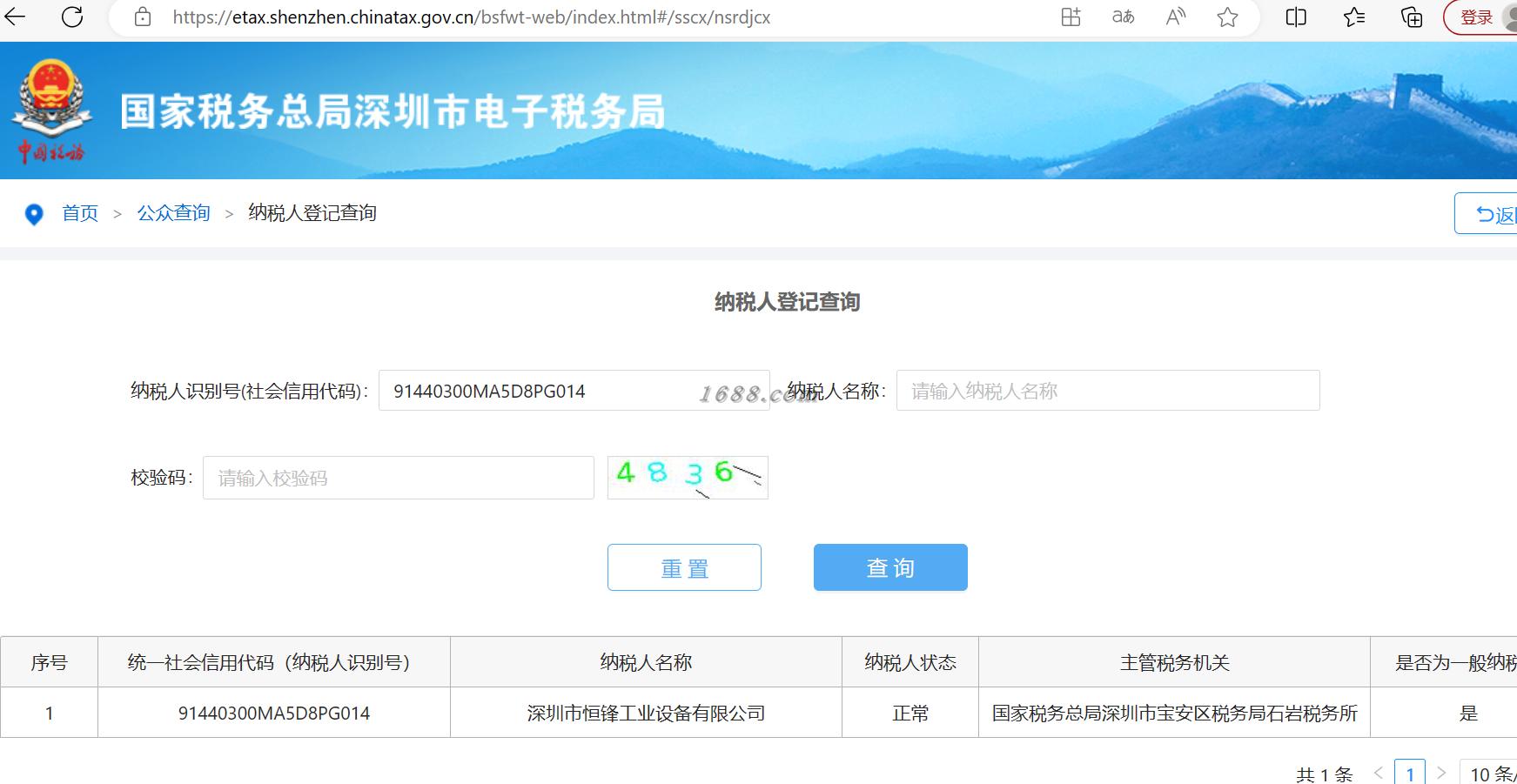This screenshot has width=1517, height=784.
Task: Open the 10 条/页 page size dropdown
Action: pyautogui.click(x=1490, y=774)
